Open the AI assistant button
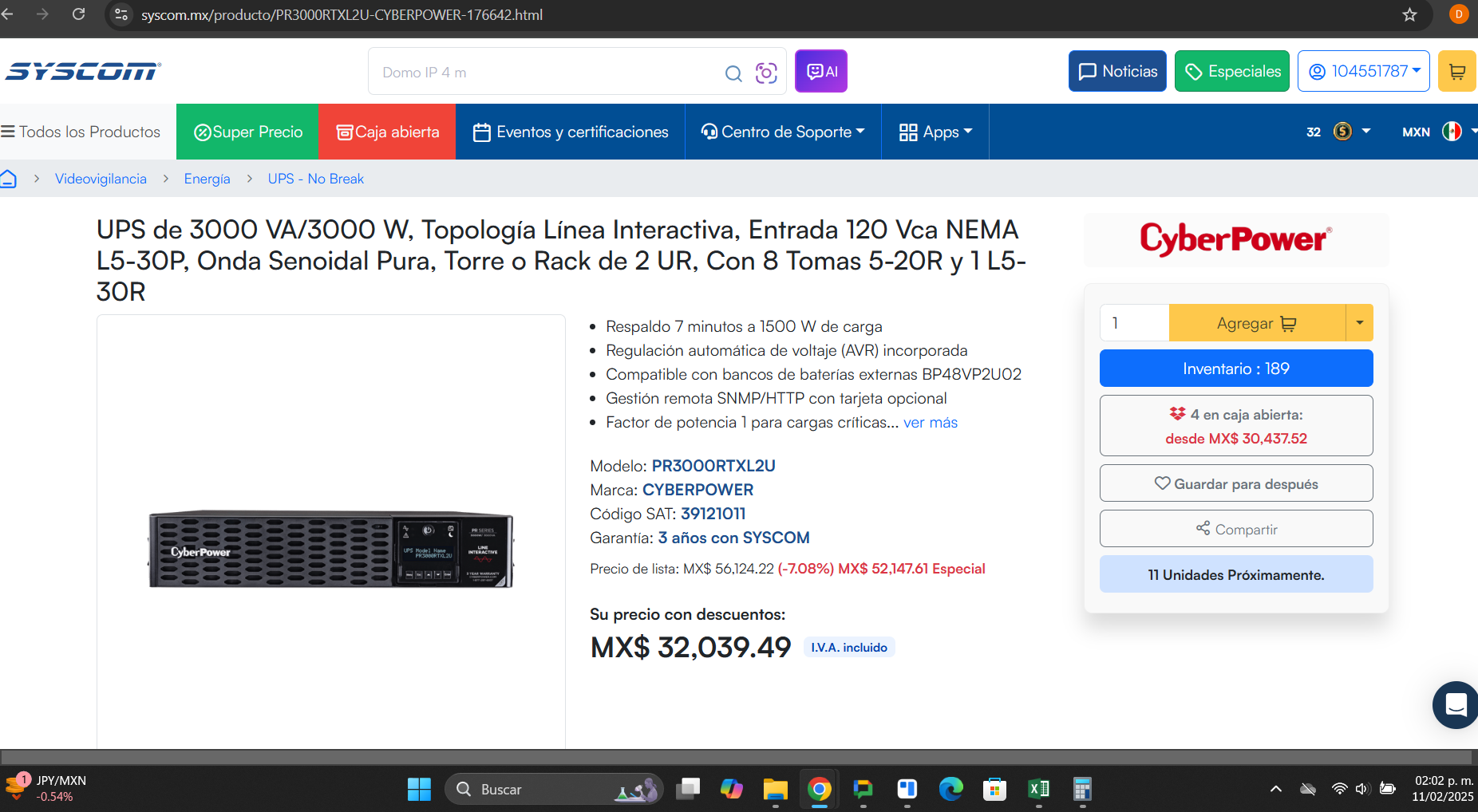This screenshot has width=1478, height=812. click(821, 71)
